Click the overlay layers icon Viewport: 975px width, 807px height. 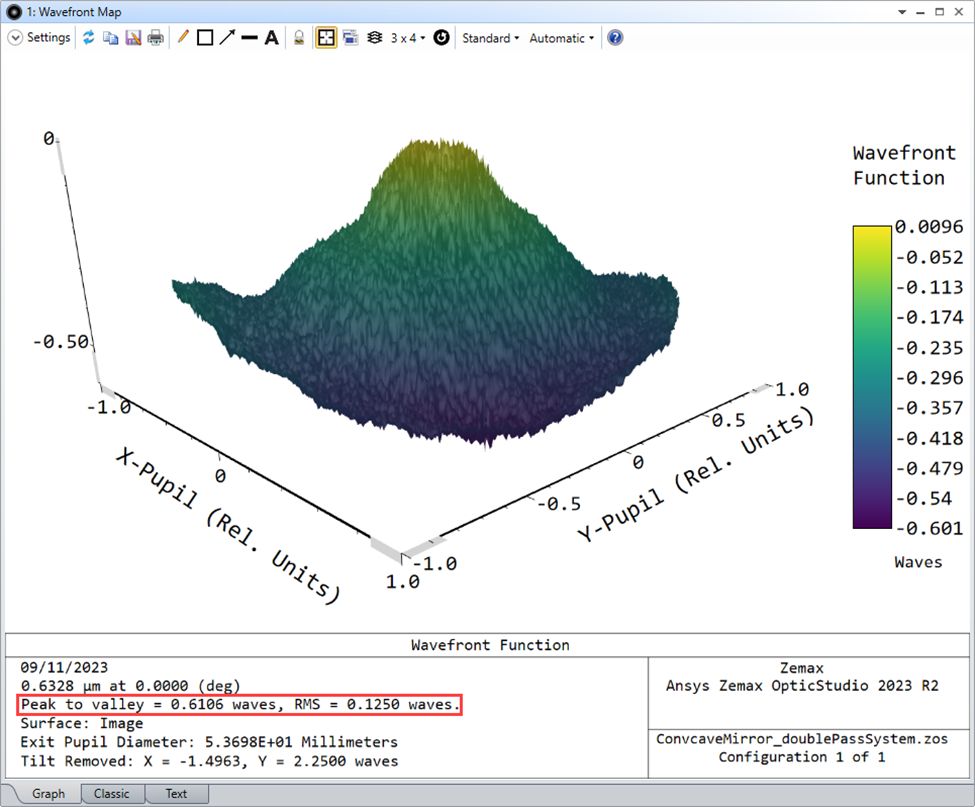pos(374,38)
